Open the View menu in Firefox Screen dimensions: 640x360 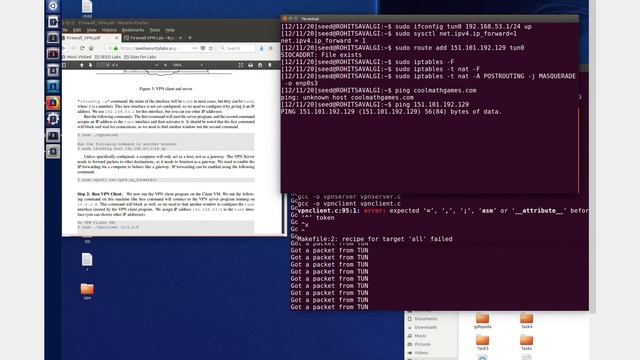(x=91, y=30)
